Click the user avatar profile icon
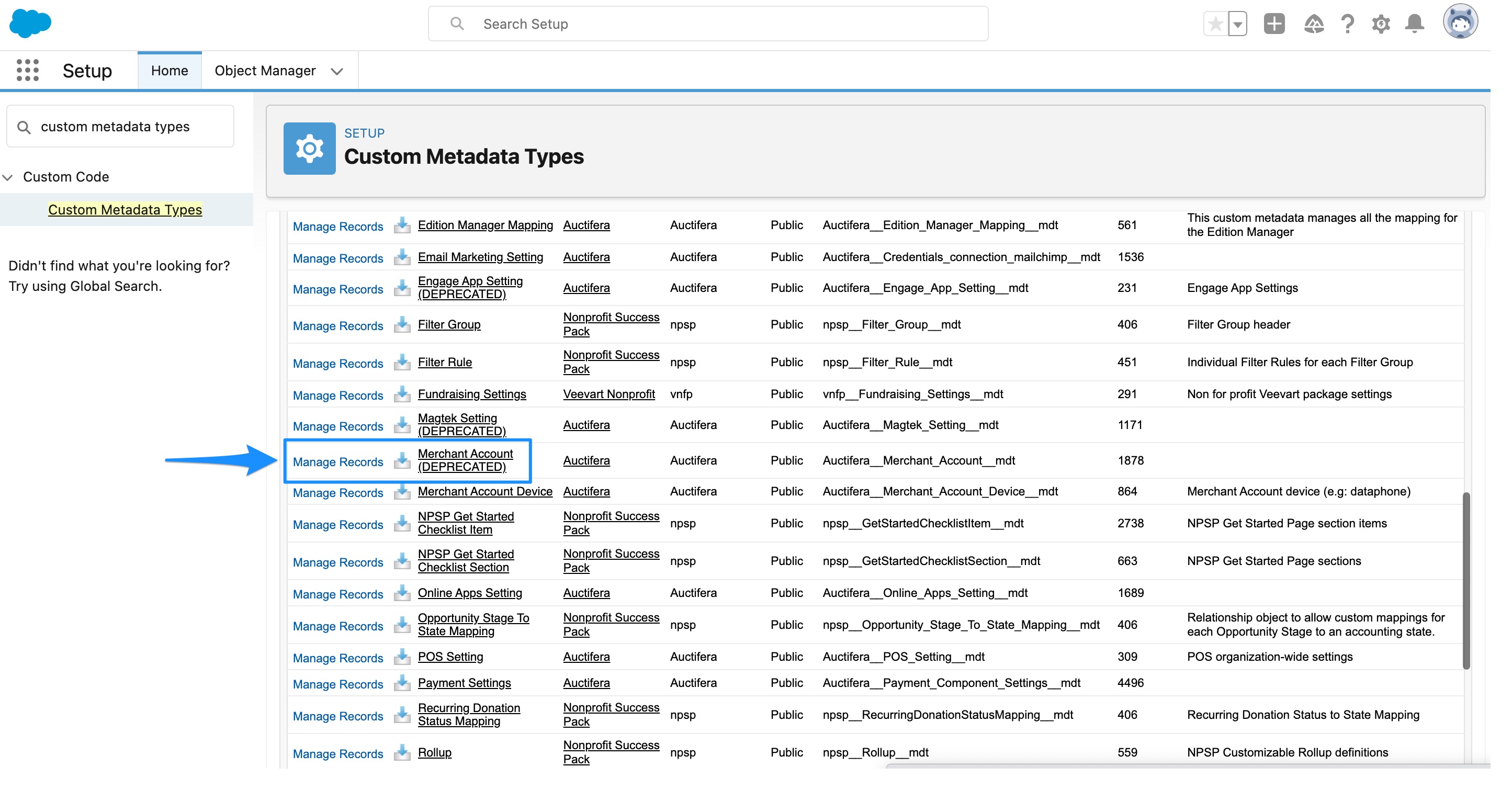 pos(1460,22)
